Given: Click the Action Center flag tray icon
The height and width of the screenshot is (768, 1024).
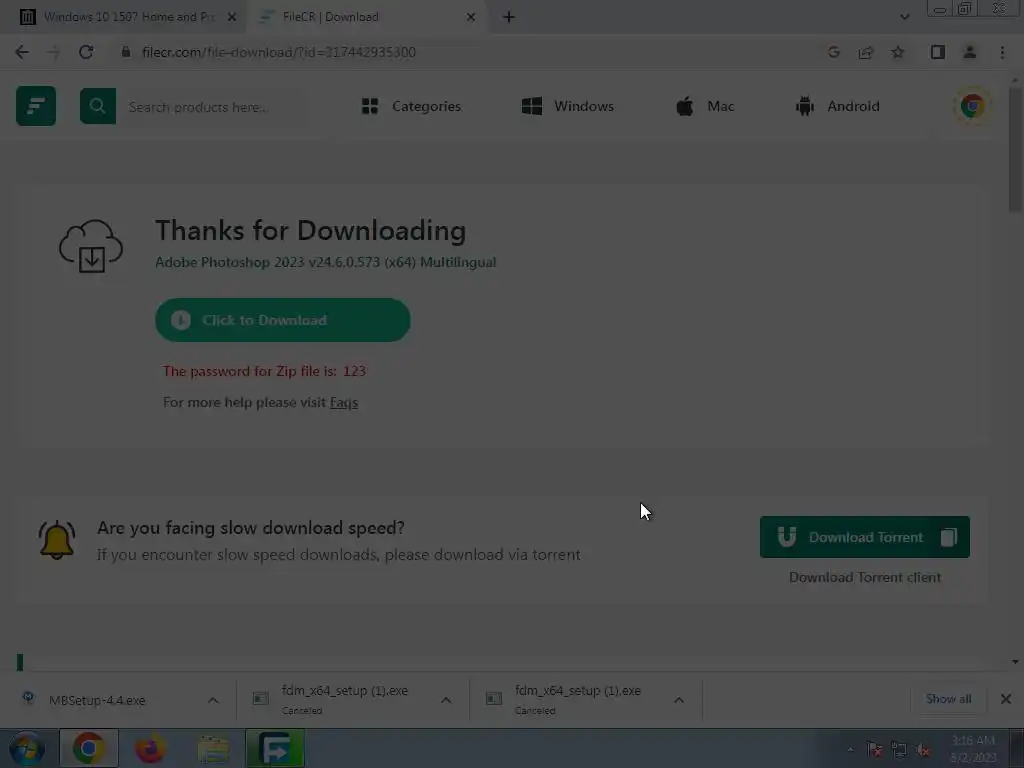Looking at the screenshot, I should click(x=874, y=750).
